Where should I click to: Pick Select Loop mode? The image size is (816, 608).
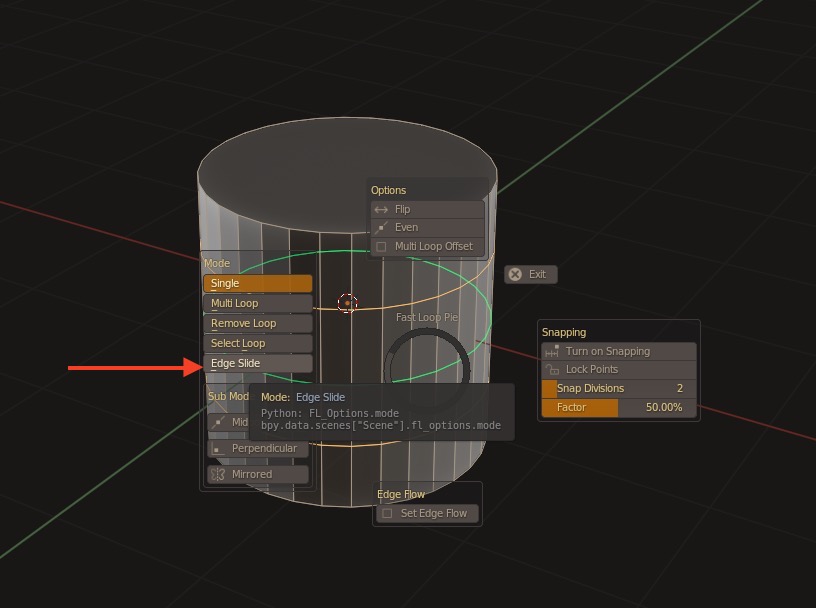258,344
